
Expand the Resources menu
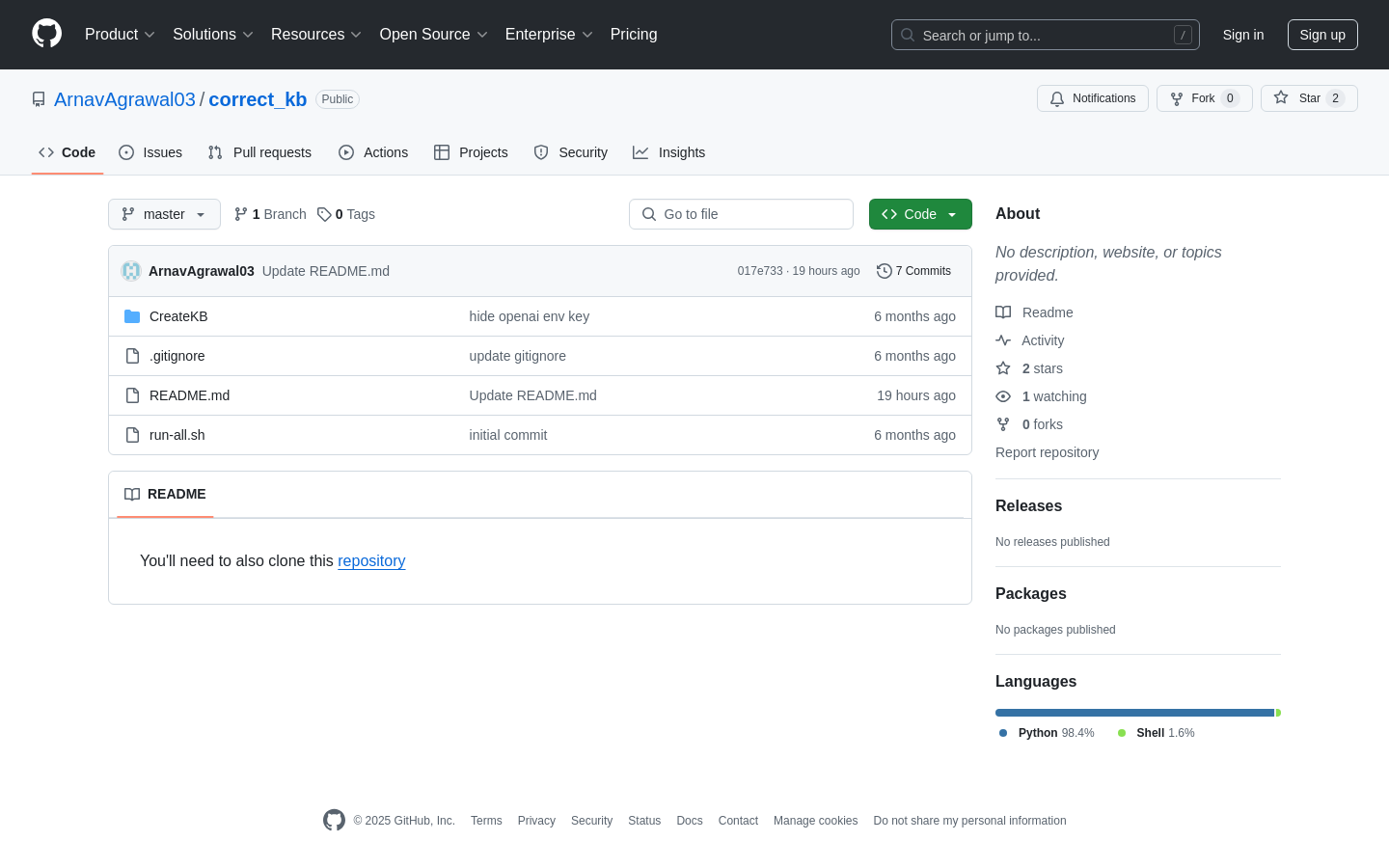[x=316, y=35]
